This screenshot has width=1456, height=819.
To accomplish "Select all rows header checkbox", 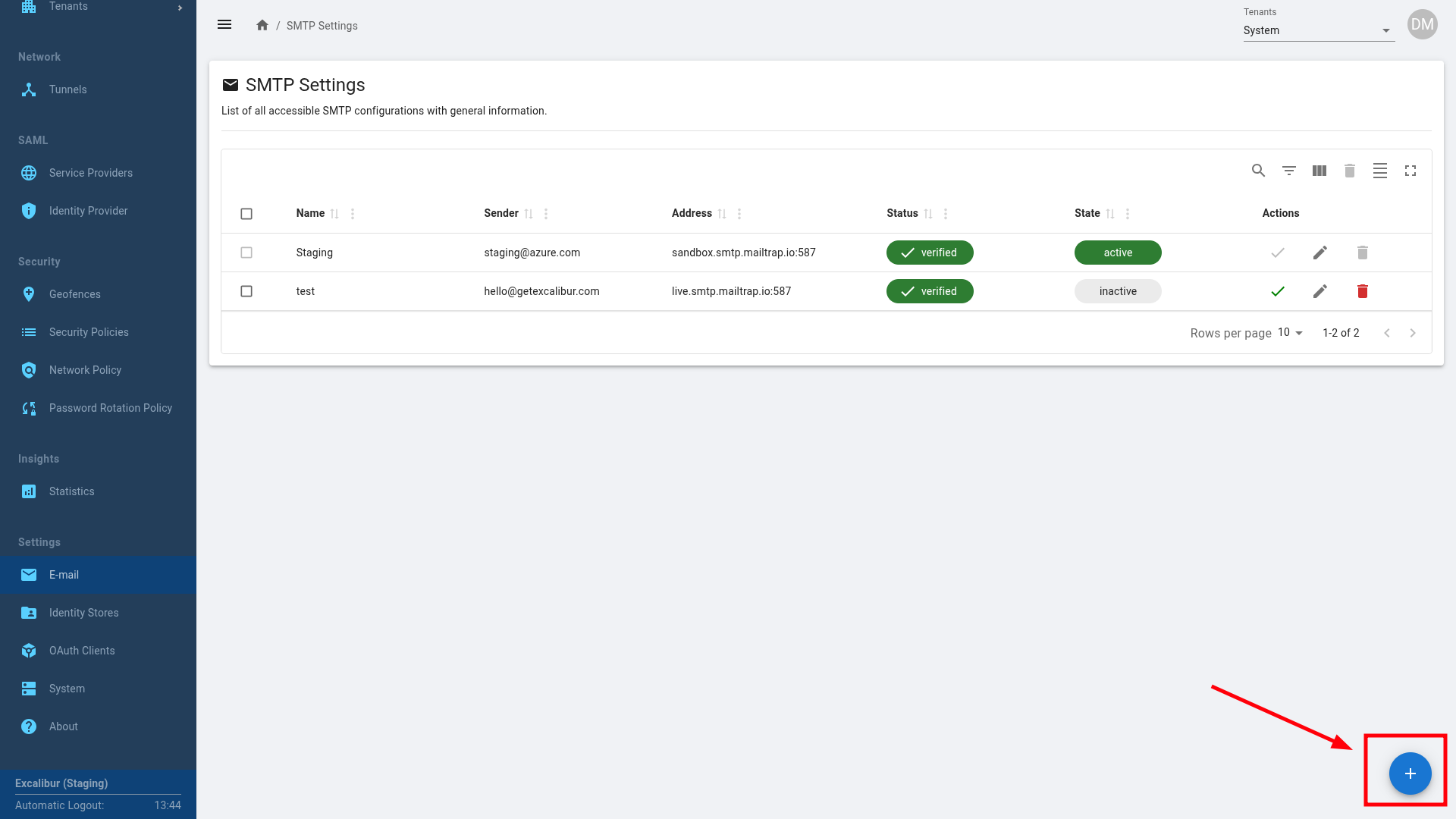I will pos(246,214).
